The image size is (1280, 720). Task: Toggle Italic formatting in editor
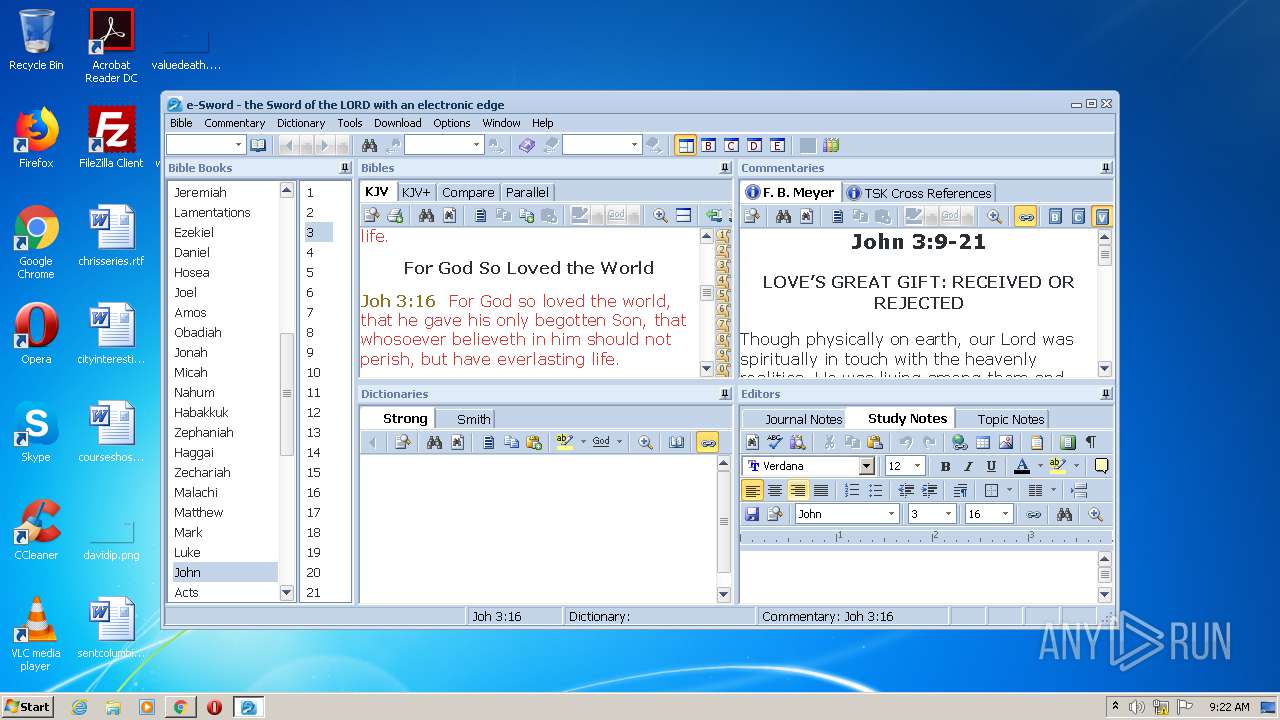coord(968,466)
